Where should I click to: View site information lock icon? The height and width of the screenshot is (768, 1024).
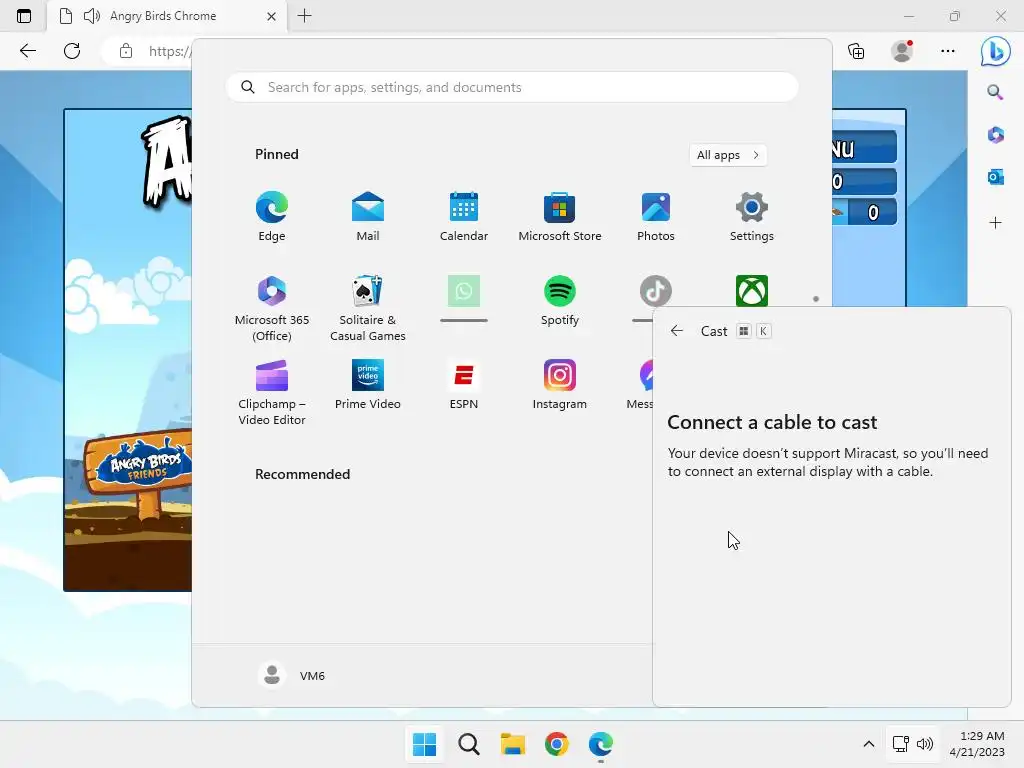(x=126, y=51)
